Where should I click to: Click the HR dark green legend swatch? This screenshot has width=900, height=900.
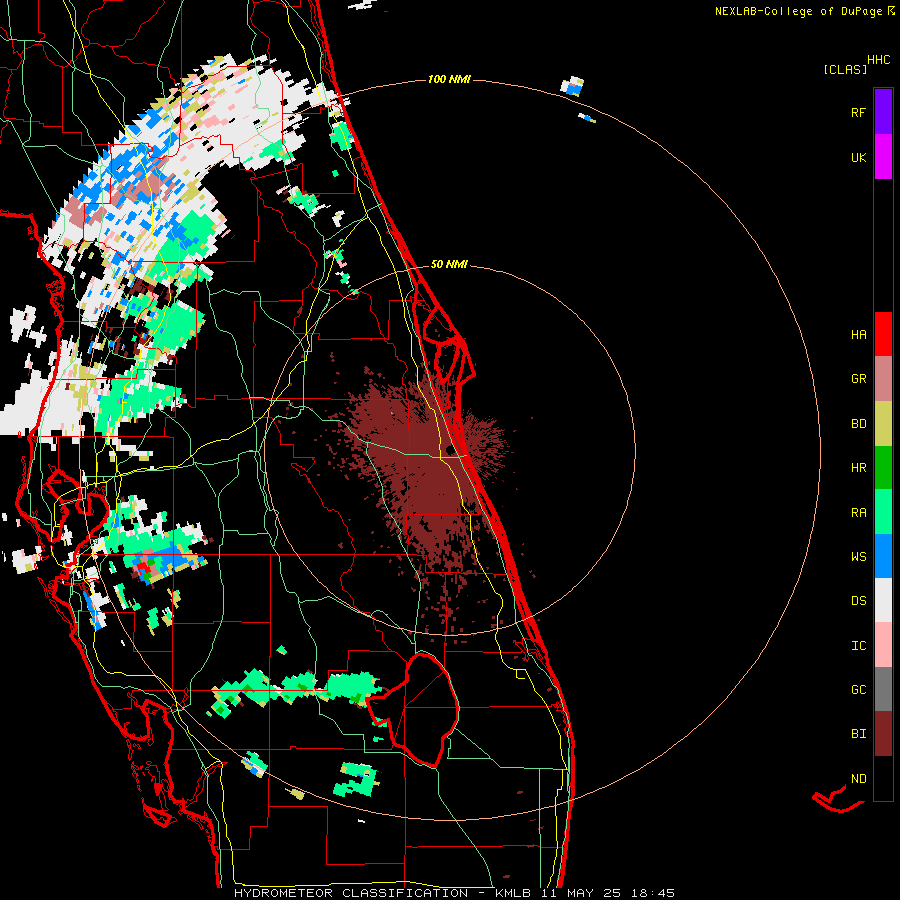(x=883, y=468)
